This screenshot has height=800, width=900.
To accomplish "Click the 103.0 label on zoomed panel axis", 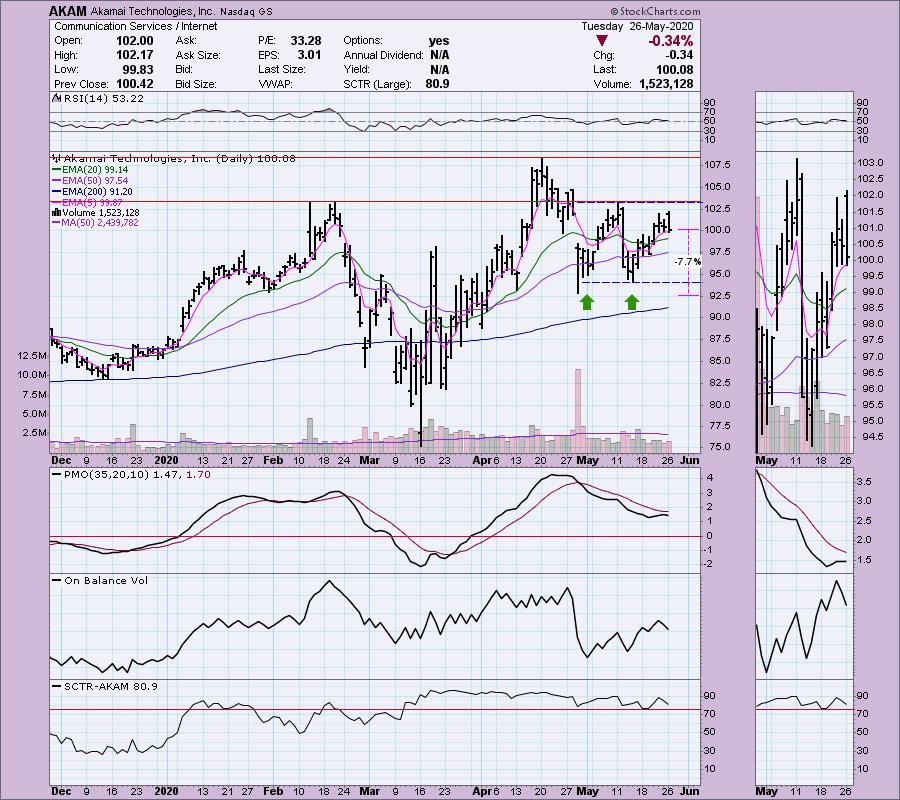I will (x=870, y=162).
